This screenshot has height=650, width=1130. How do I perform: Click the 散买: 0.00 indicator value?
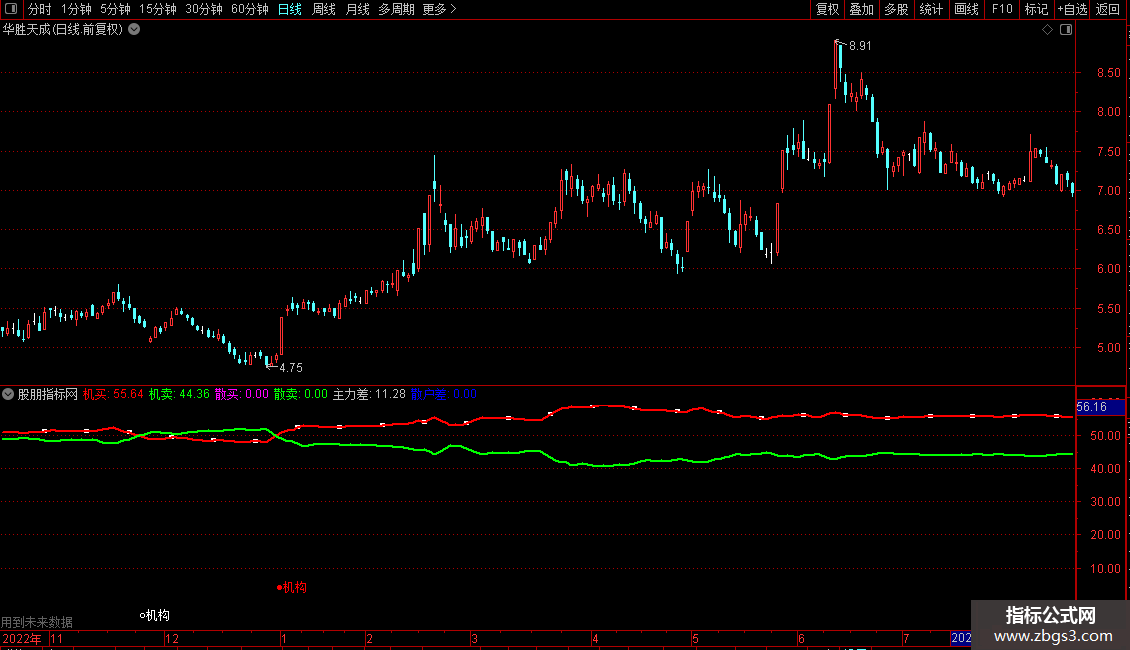tap(241, 394)
